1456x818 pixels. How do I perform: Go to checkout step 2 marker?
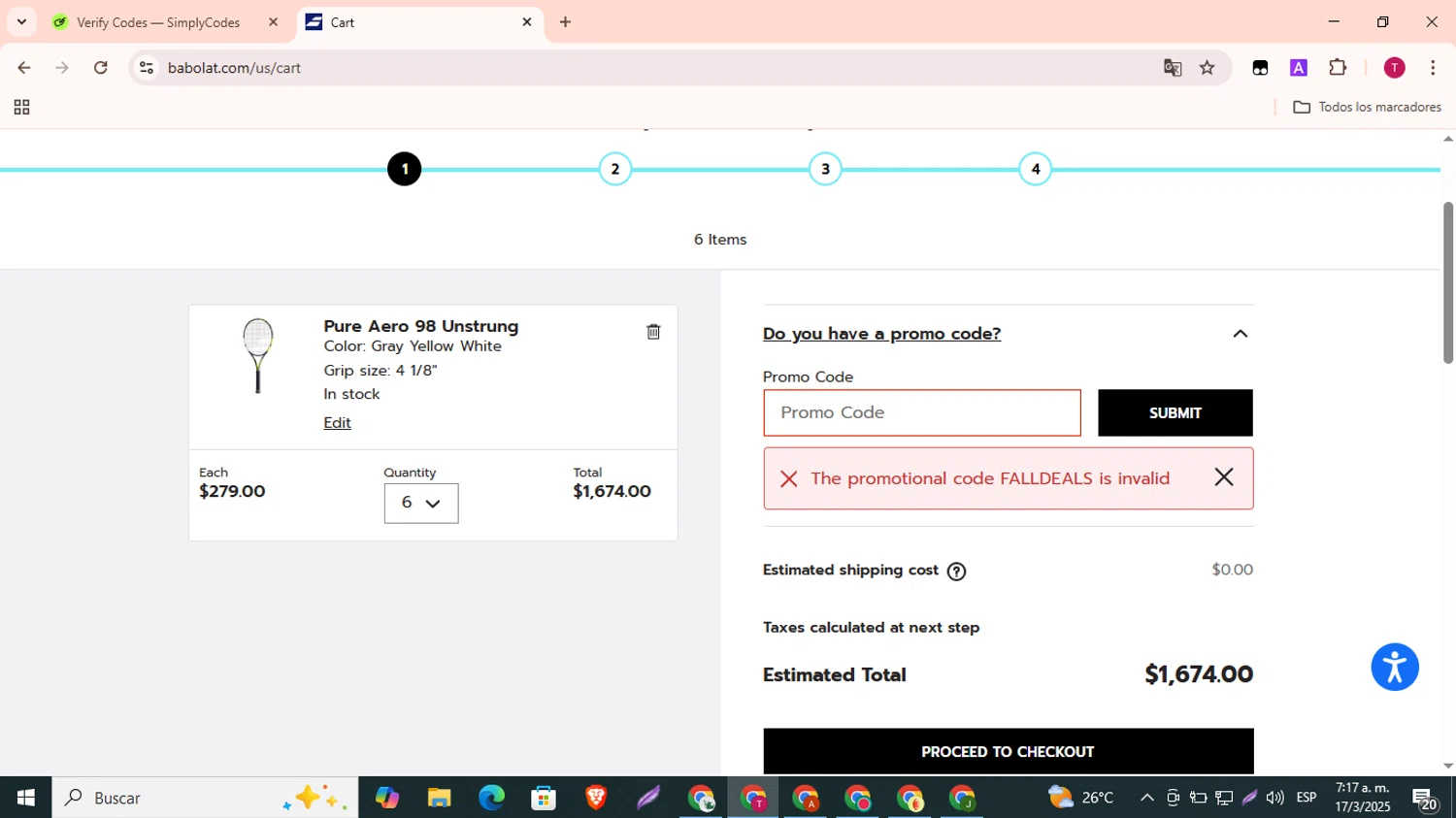coord(615,170)
